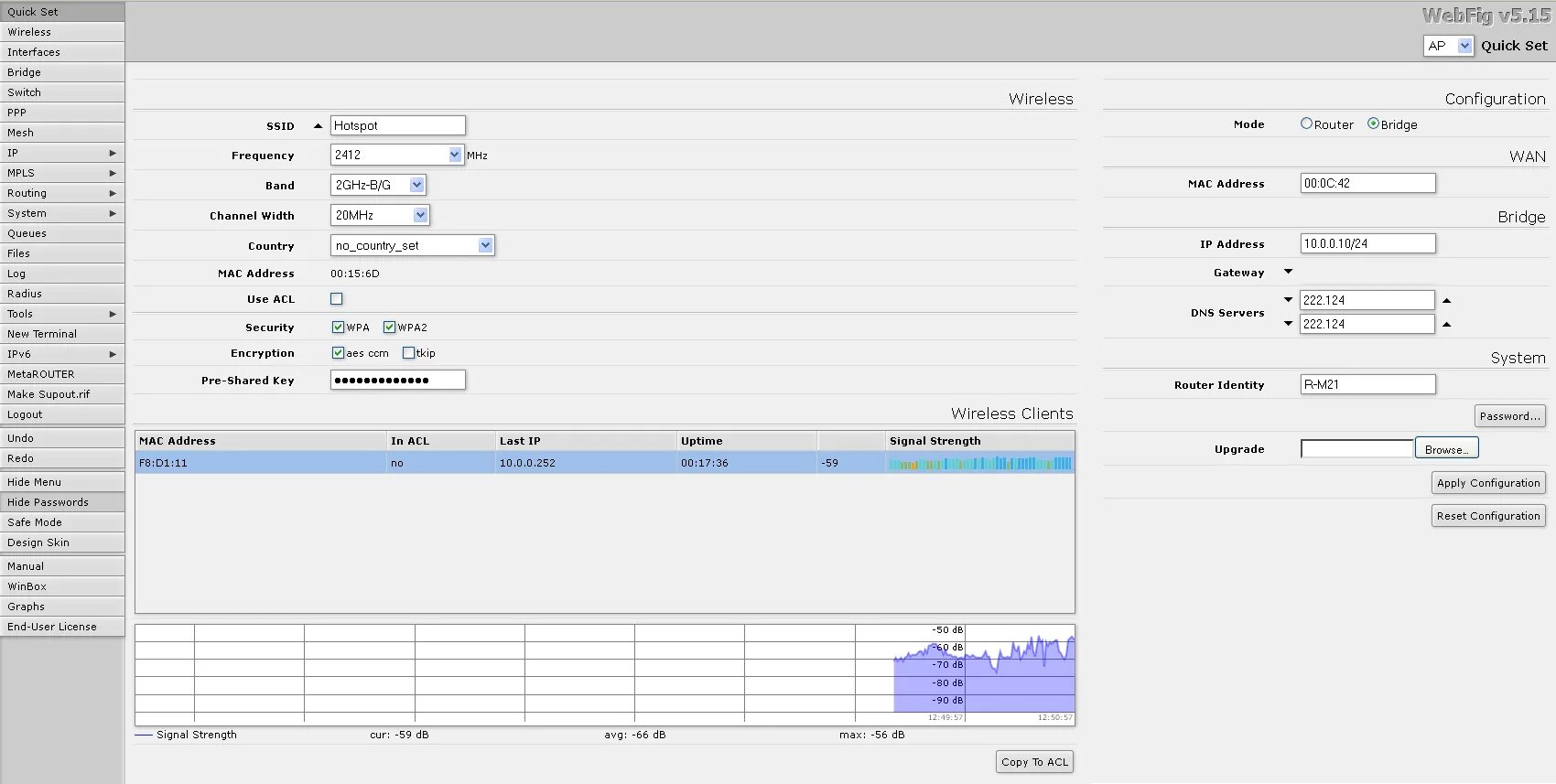Open WinBox link

pyautogui.click(x=62, y=586)
